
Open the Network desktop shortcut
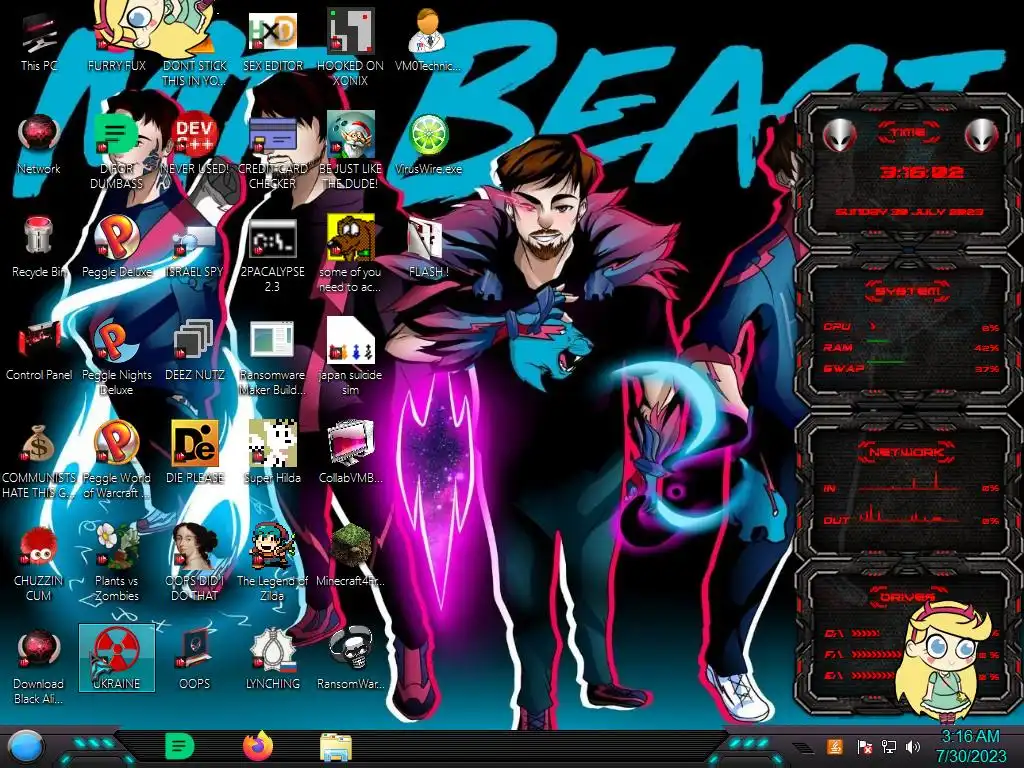coord(39,144)
